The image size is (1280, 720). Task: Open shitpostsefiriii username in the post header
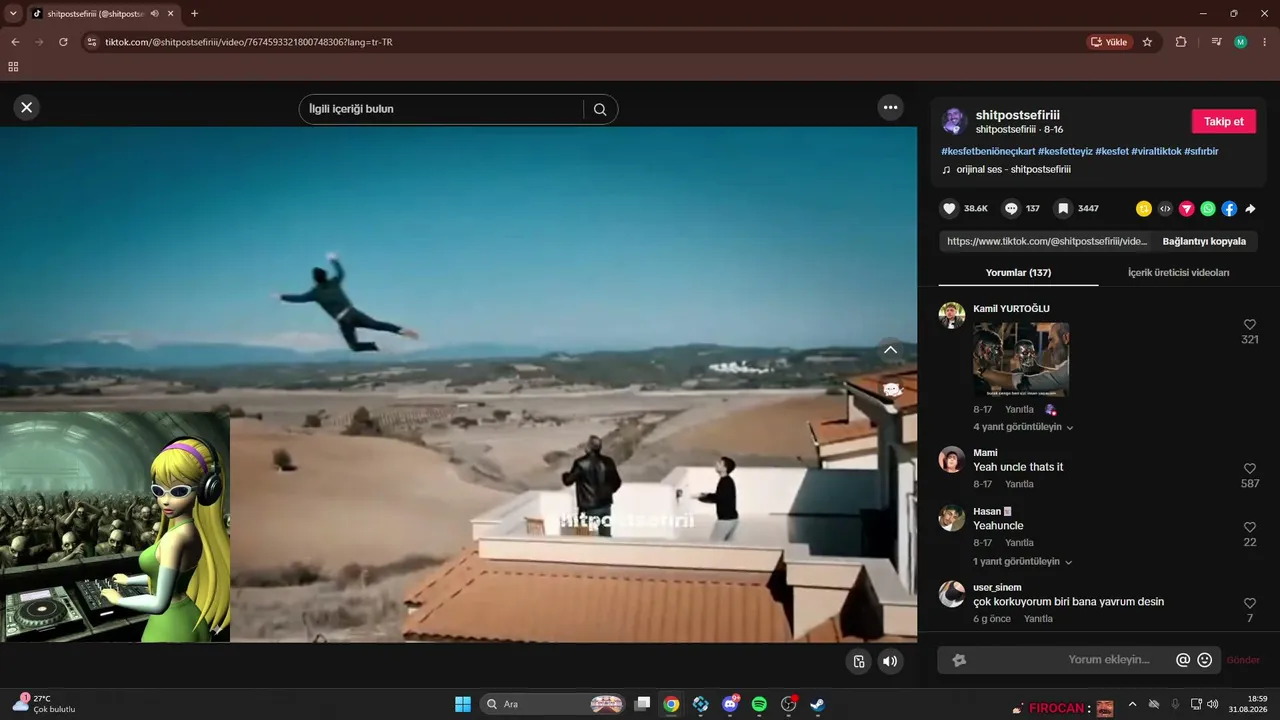pos(1018,115)
